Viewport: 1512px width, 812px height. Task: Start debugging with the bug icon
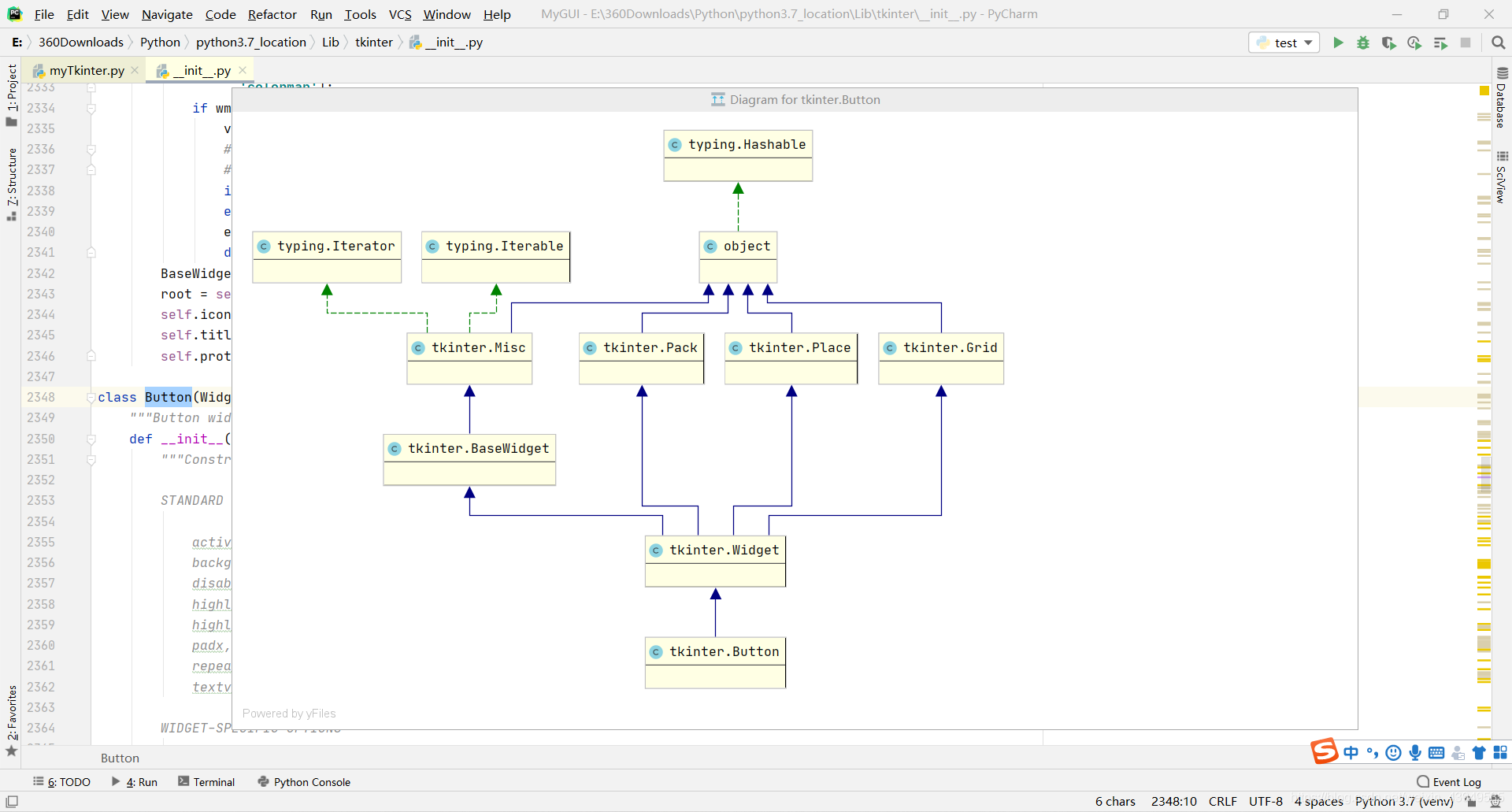(1363, 43)
